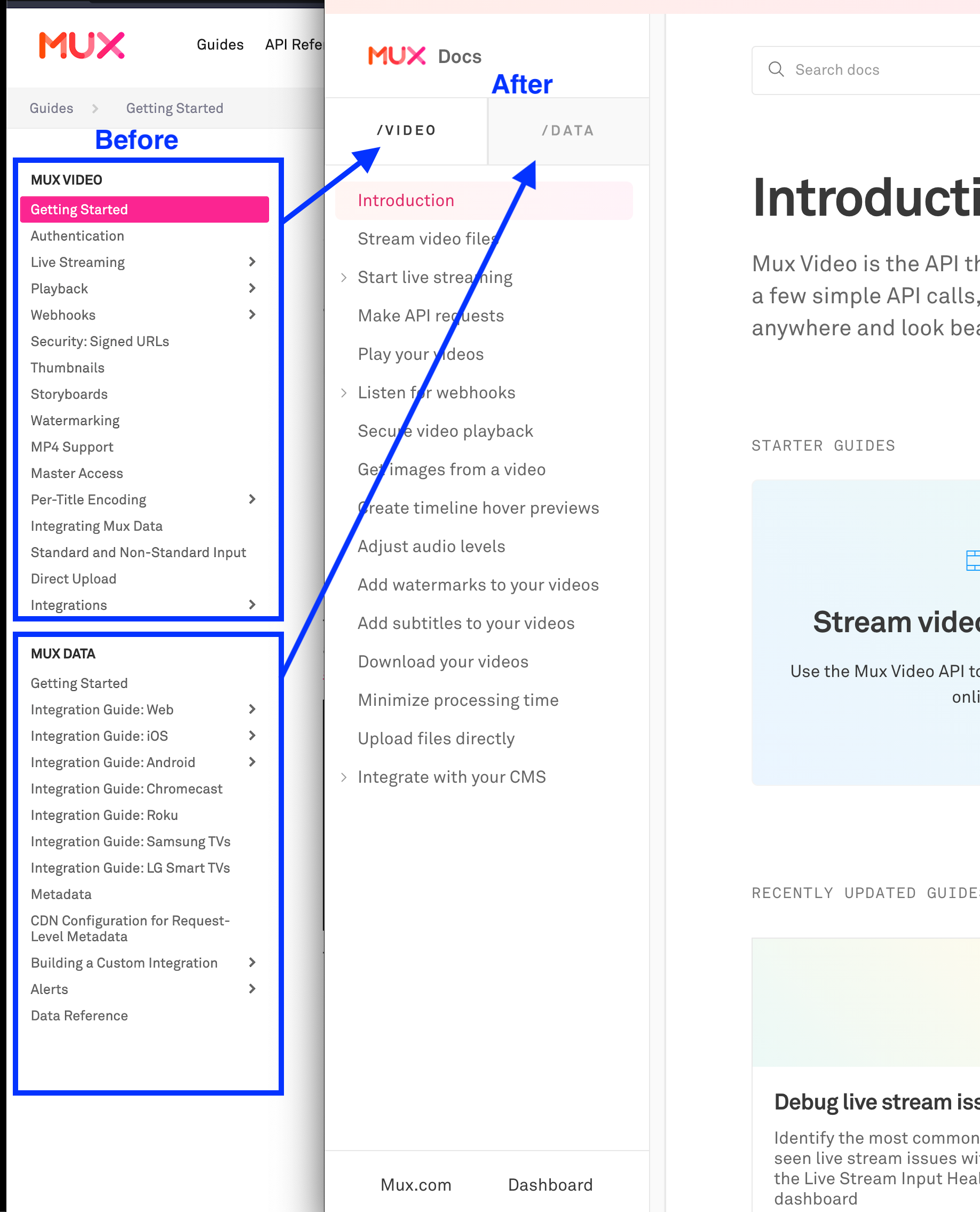Image resolution: width=980 pixels, height=1212 pixels.
Task: Expand Integrations chevron under Mux Video
Action: point(252,605)
